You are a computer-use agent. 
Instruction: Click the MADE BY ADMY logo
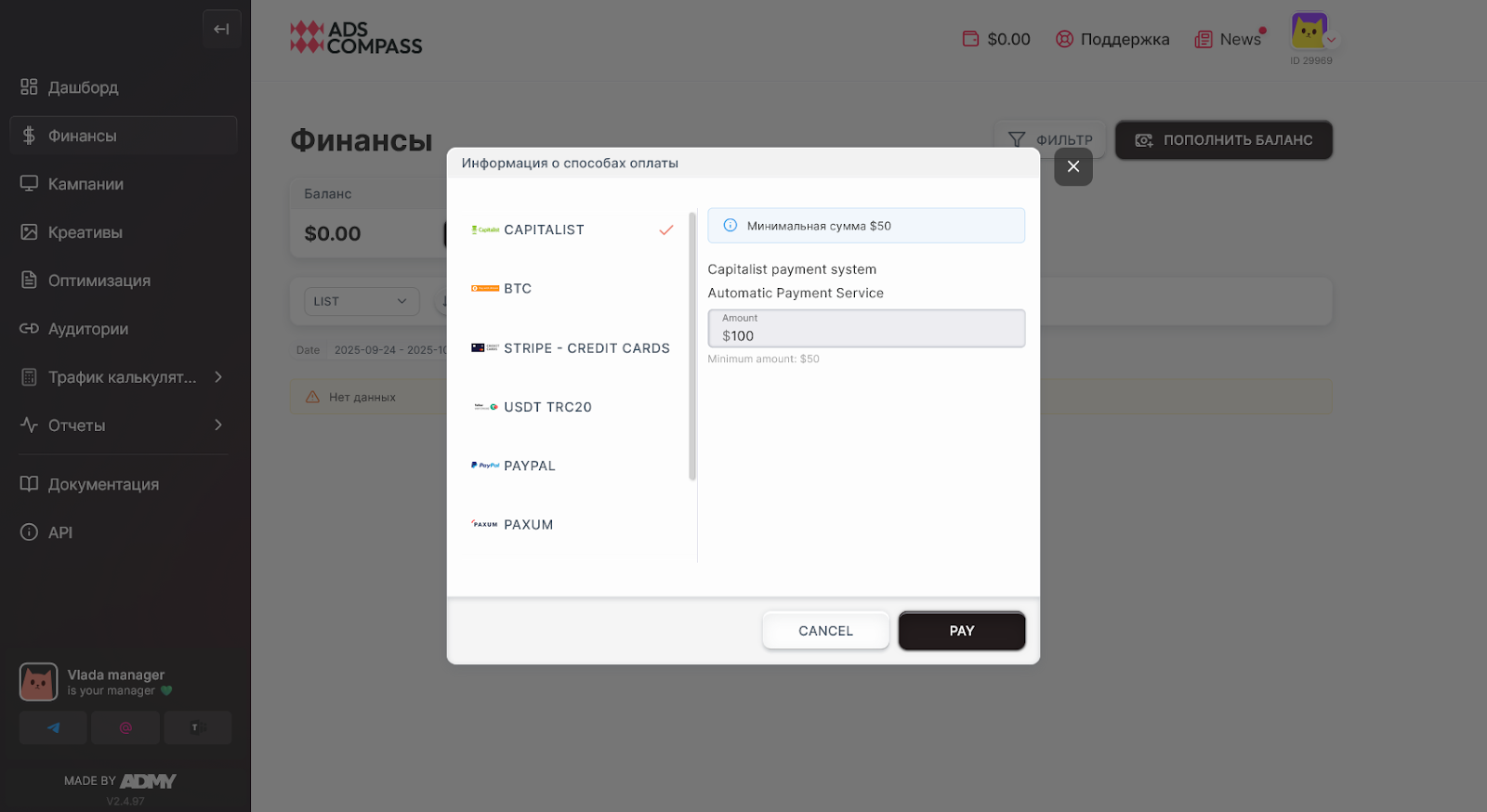(120, 780)
